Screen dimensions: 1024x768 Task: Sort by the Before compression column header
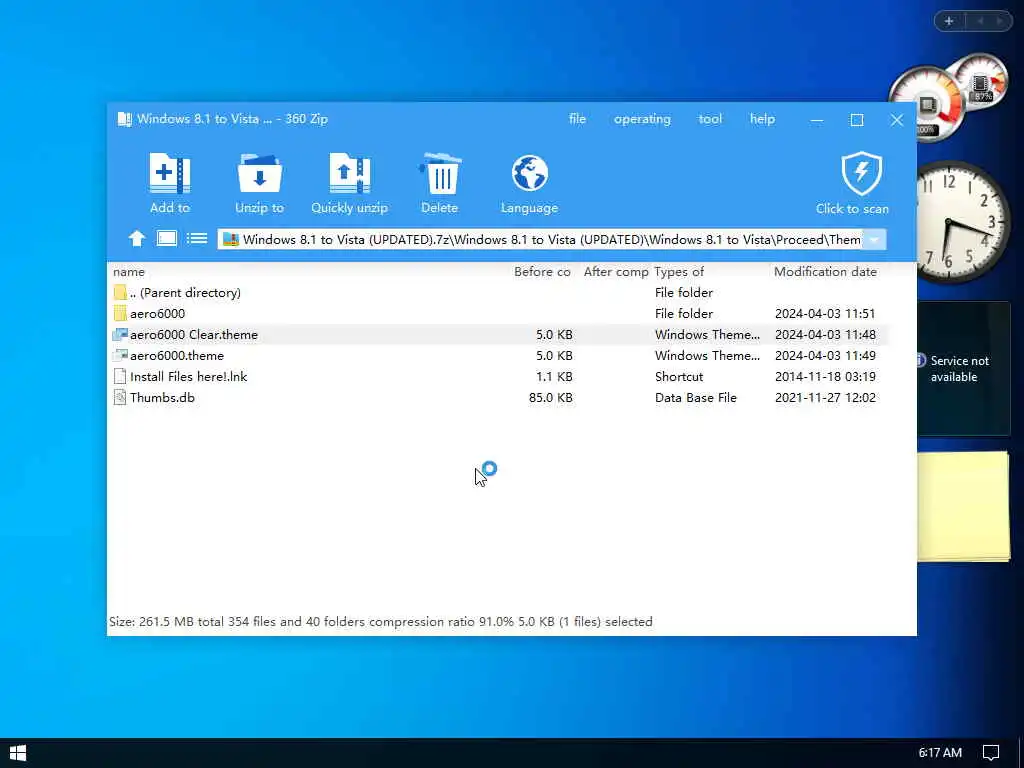pos(542,272)
